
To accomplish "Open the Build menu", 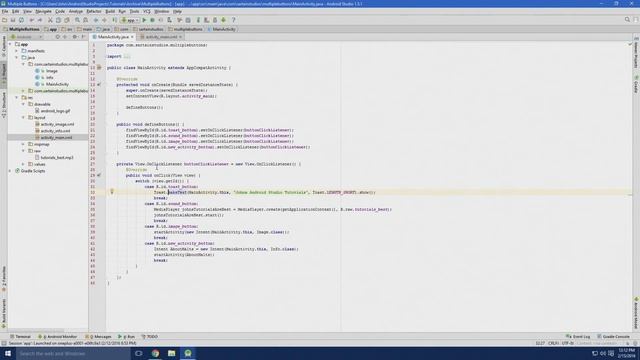I will click(x=110, y=11).
